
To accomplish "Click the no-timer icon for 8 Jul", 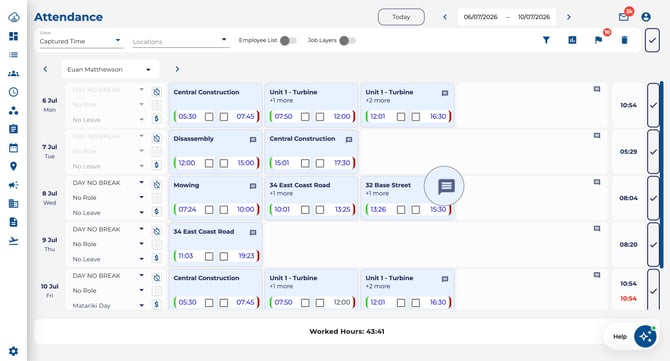I will [x=157, y=185].
